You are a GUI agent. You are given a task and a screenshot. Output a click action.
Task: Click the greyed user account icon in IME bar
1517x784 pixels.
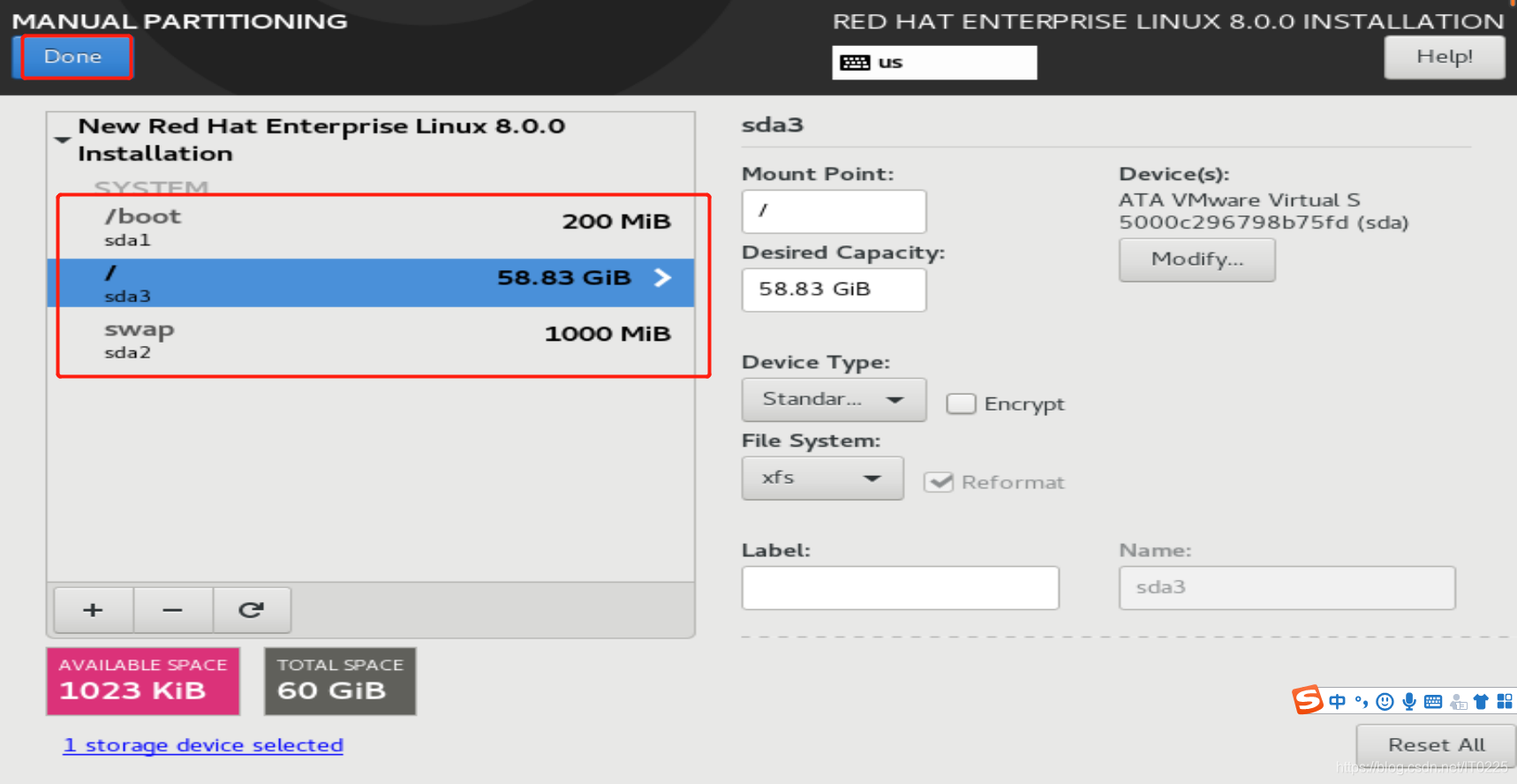(1458, 702)
